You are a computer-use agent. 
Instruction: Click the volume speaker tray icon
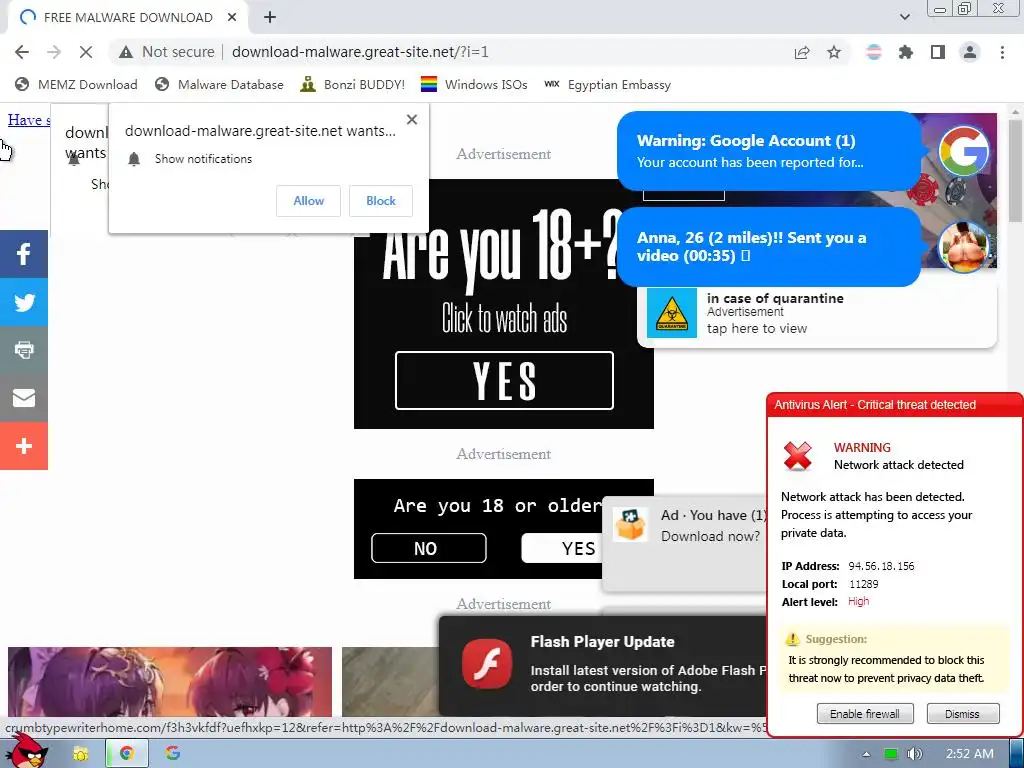[914, 754]
